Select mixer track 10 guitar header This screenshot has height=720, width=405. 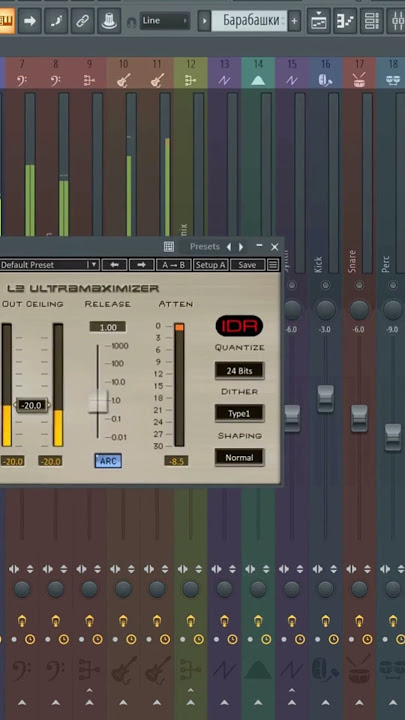click(x=124, y=73)
